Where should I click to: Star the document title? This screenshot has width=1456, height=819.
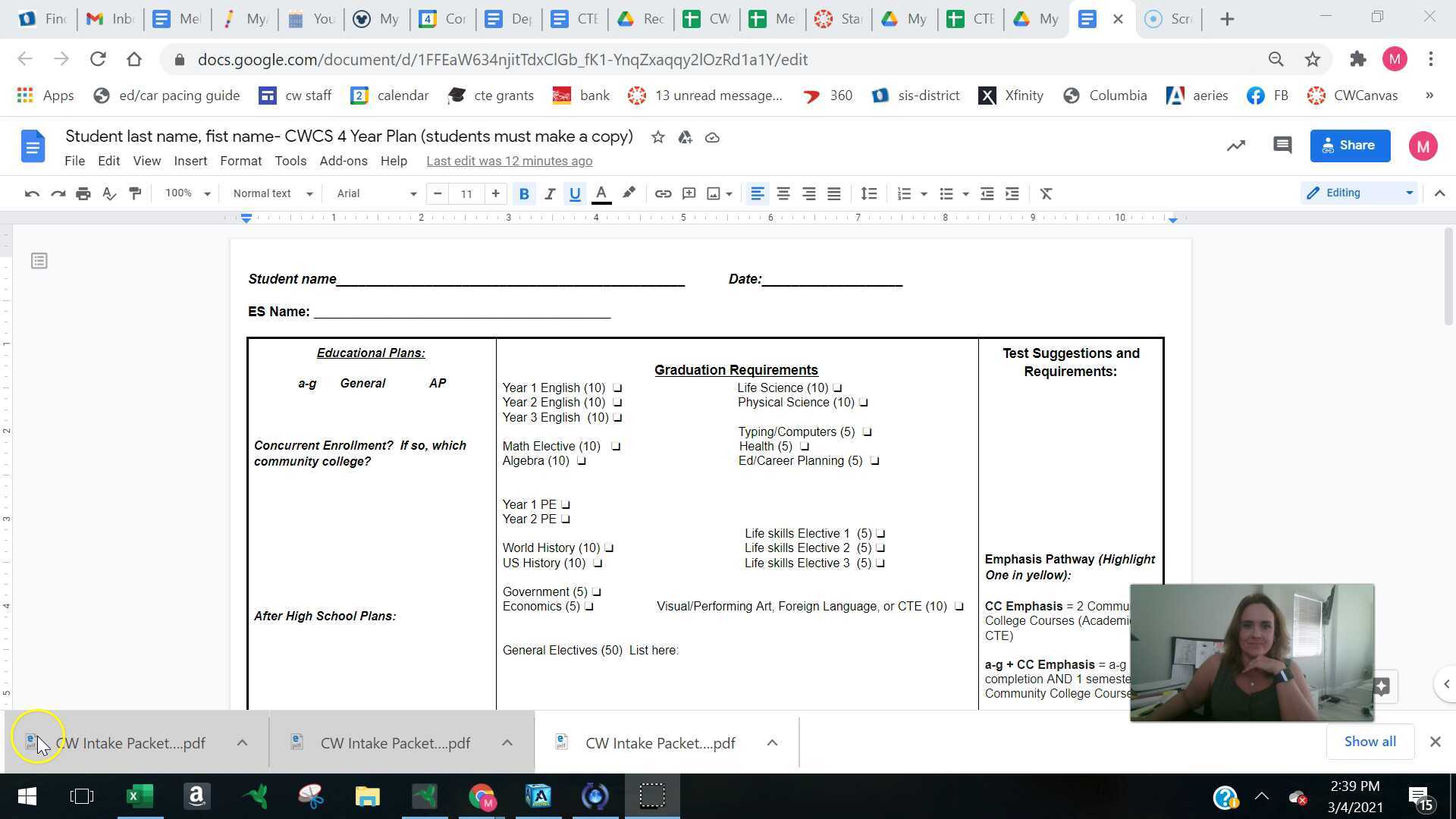pos(657,137)
